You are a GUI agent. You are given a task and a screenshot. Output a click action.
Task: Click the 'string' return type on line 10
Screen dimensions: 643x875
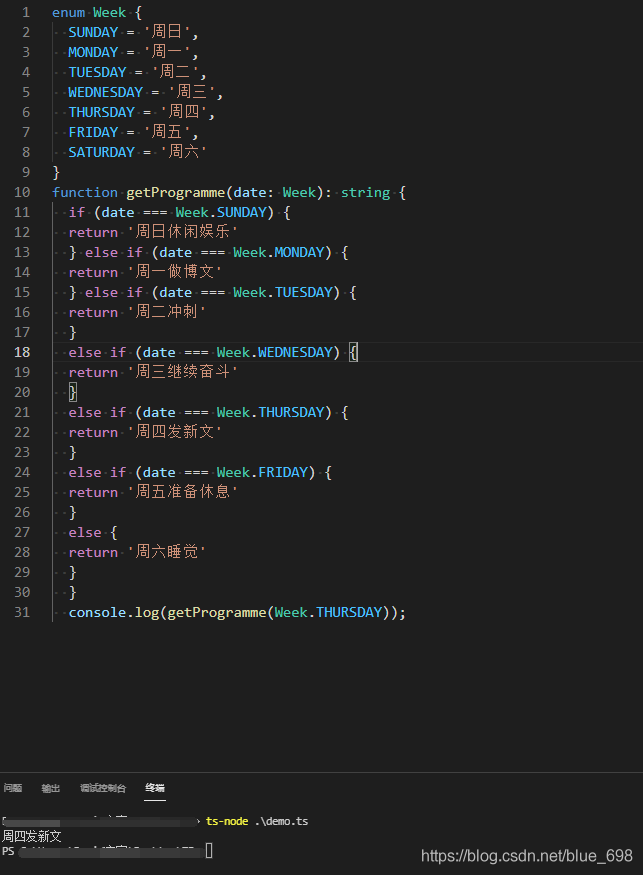click(366, 193)
